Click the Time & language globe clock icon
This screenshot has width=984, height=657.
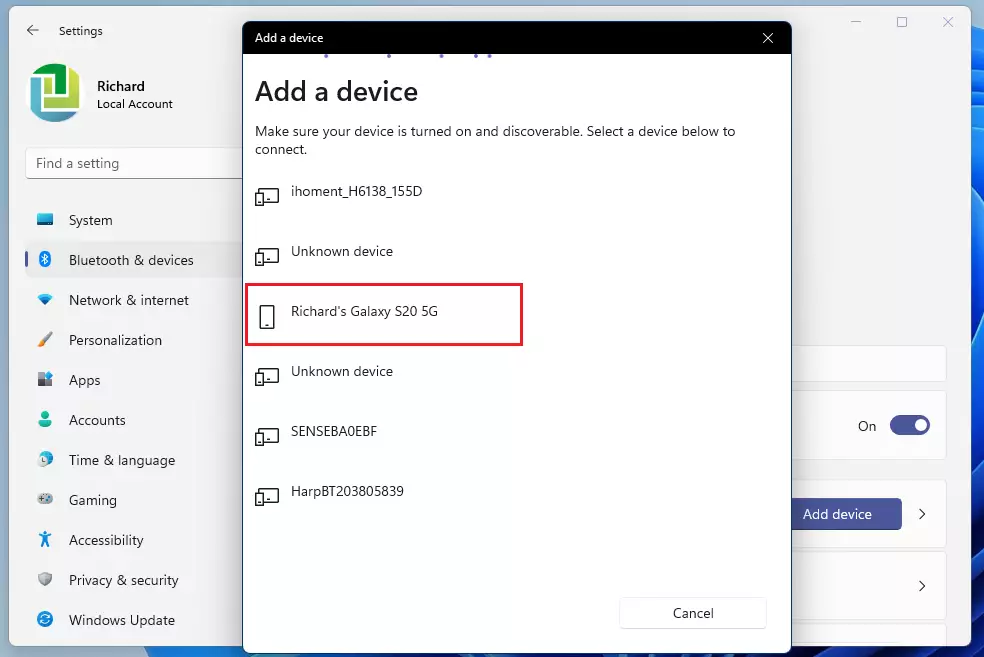coord(45,459)
